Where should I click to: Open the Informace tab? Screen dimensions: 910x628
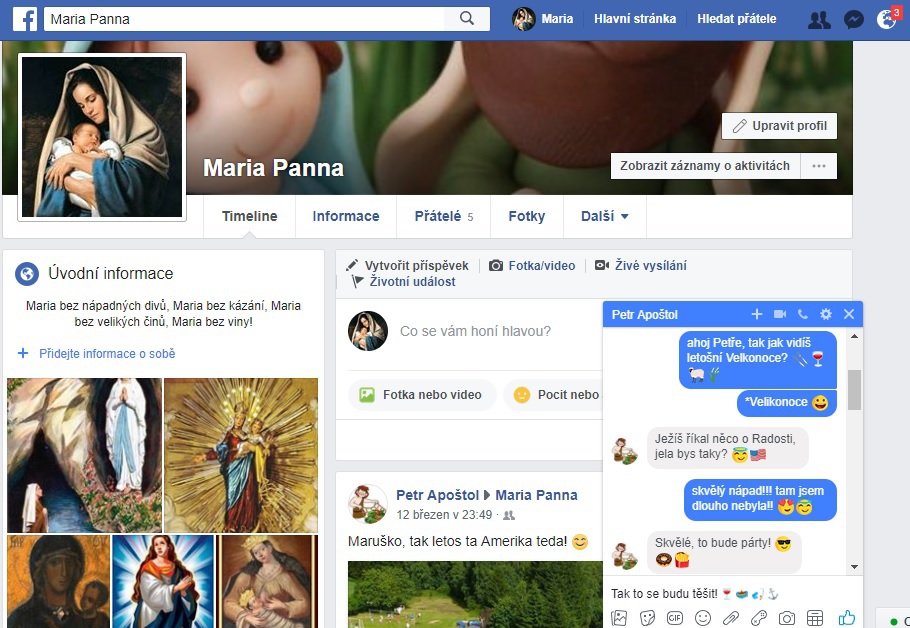[x=346, y=216]
